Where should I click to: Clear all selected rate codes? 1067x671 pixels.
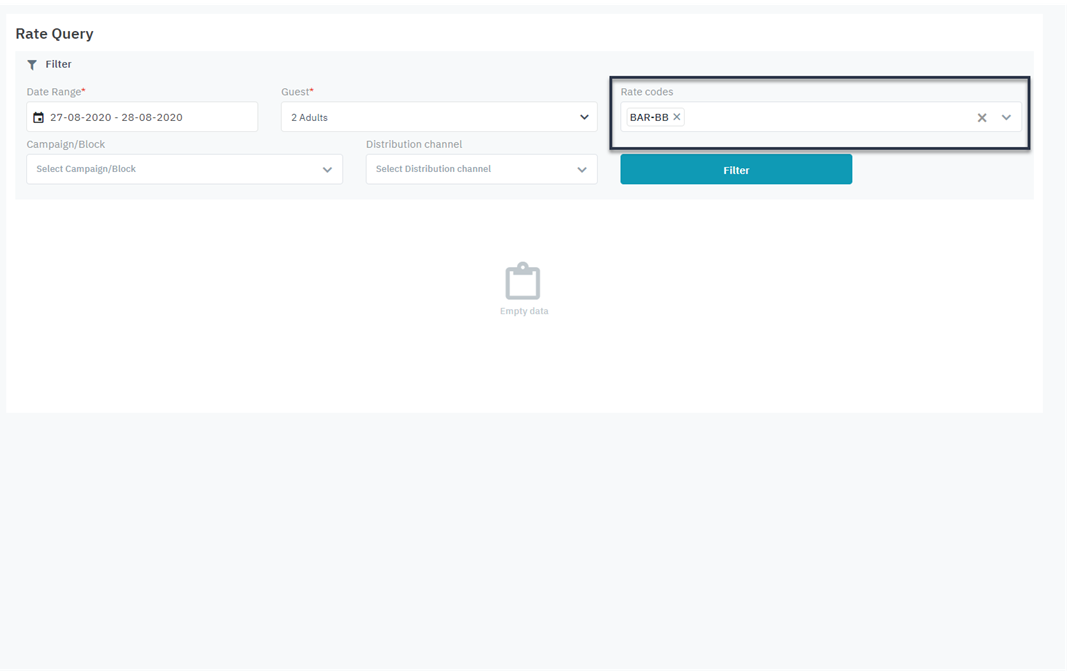(982, 118)
